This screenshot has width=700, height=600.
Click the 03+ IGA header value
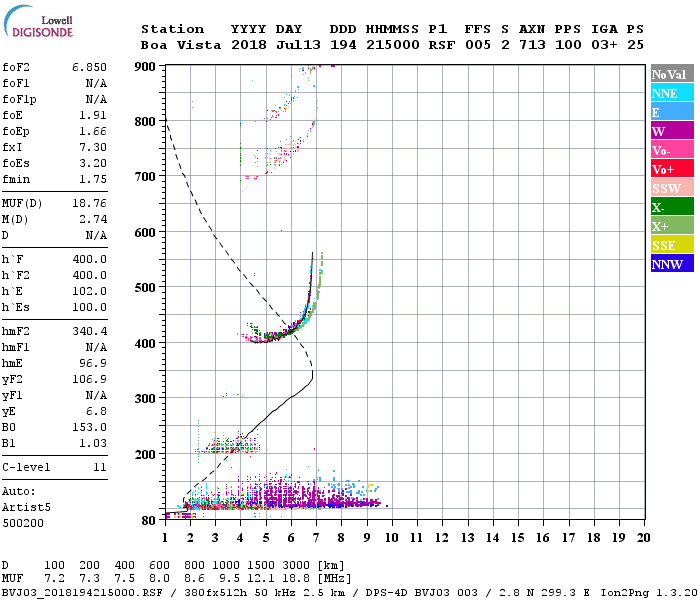click(x=604, y=45)
